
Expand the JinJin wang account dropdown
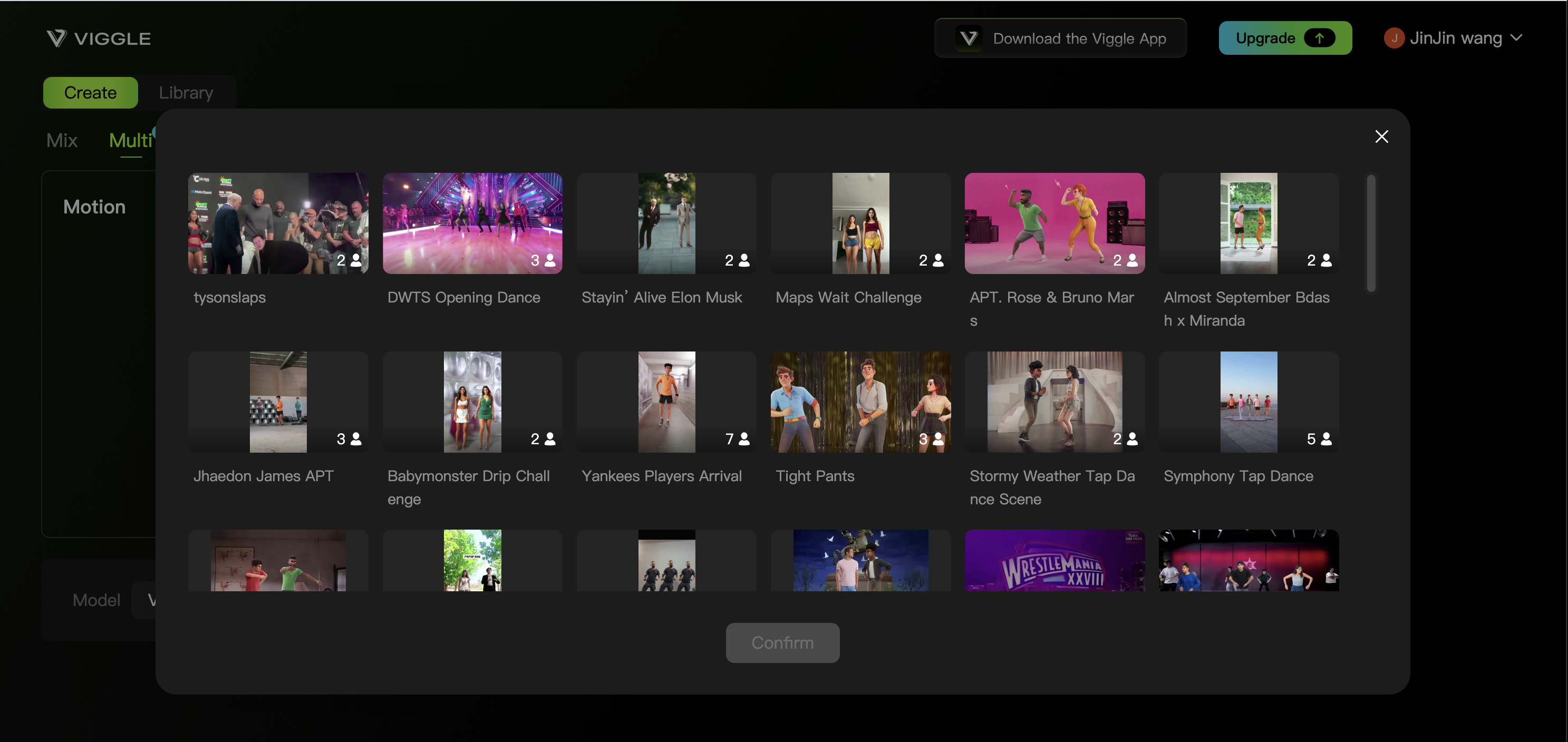coord(1516,38)
